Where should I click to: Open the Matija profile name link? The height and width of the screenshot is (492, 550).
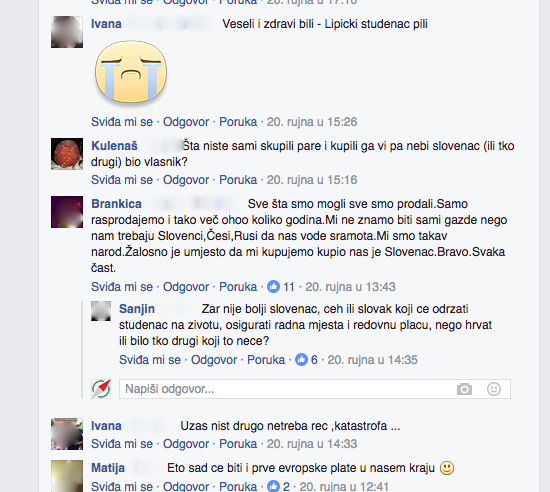coord(108,467)
